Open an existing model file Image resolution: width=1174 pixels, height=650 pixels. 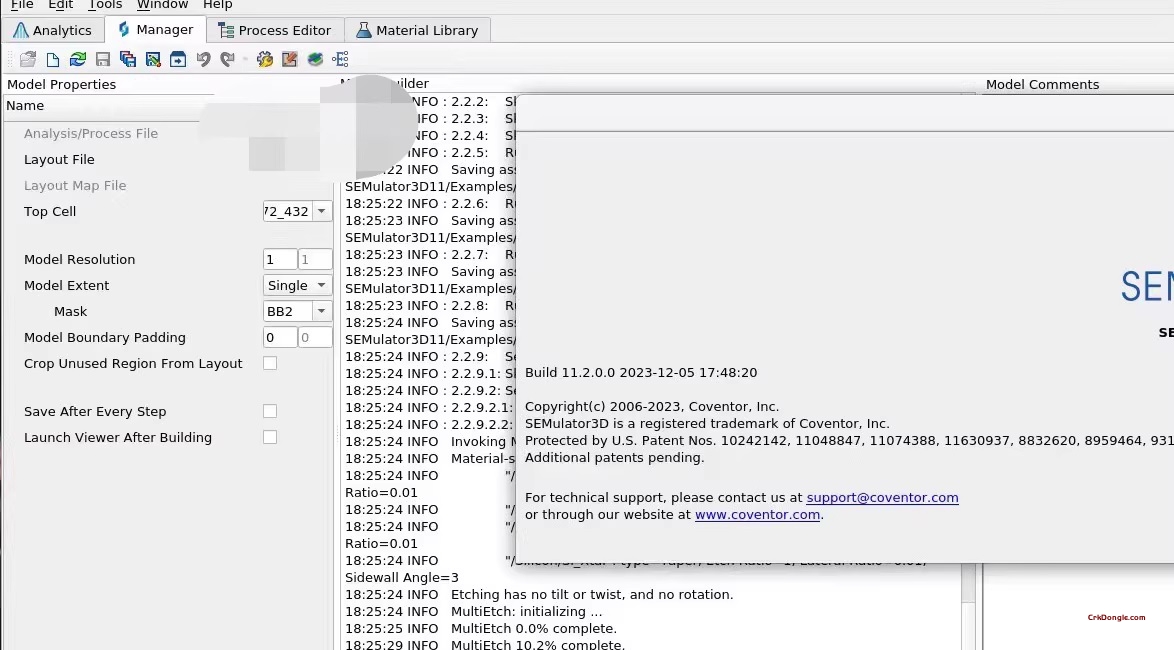[27, 59]
